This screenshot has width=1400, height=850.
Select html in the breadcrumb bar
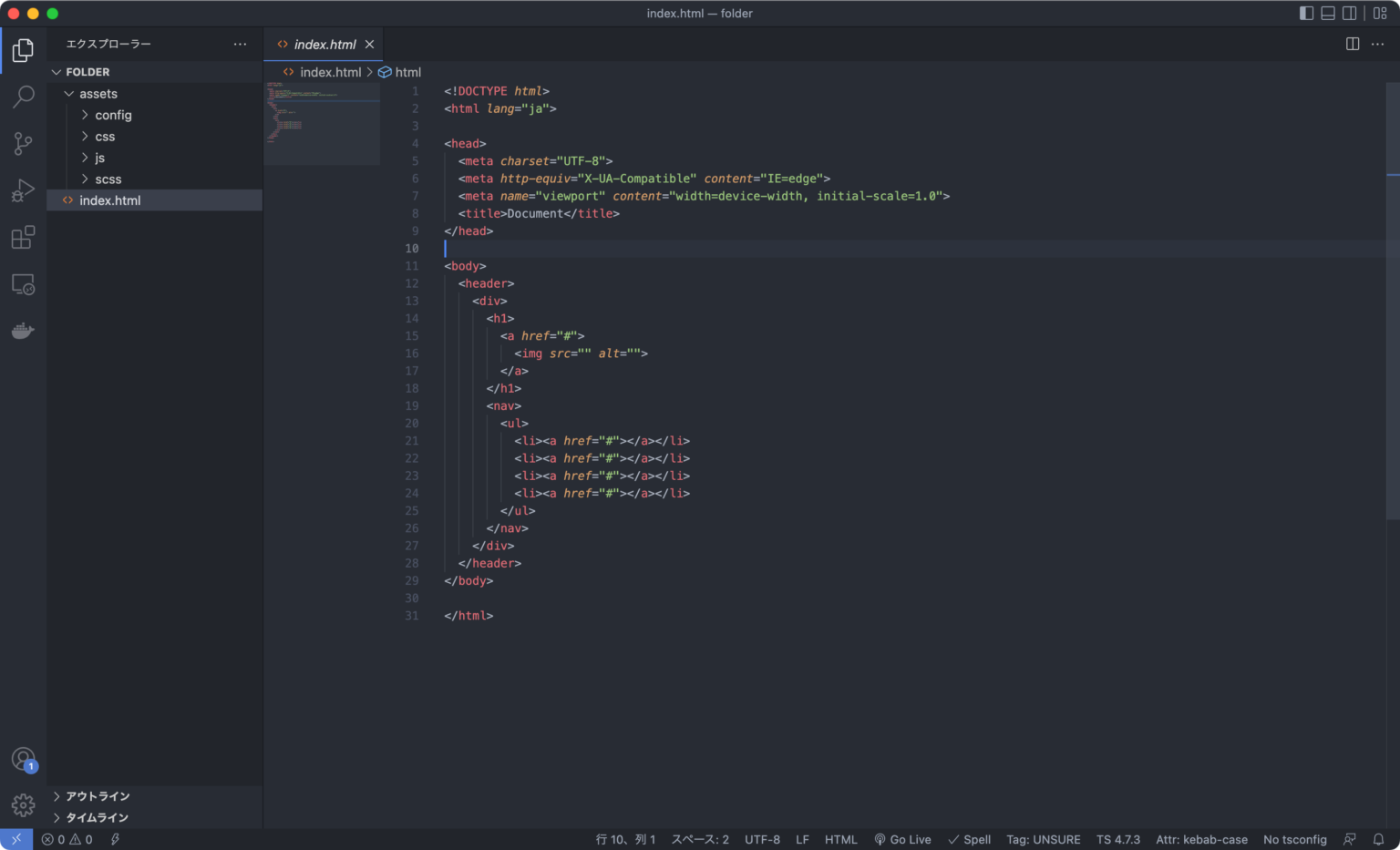[x=407, y=72]
